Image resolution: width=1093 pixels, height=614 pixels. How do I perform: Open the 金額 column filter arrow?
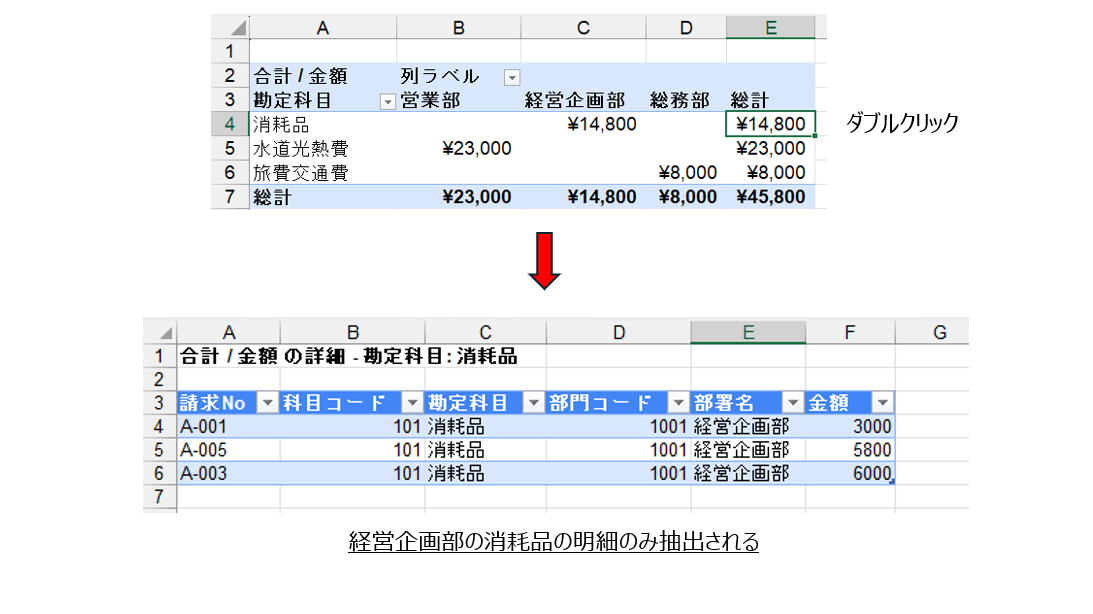[x=882, y=402]
